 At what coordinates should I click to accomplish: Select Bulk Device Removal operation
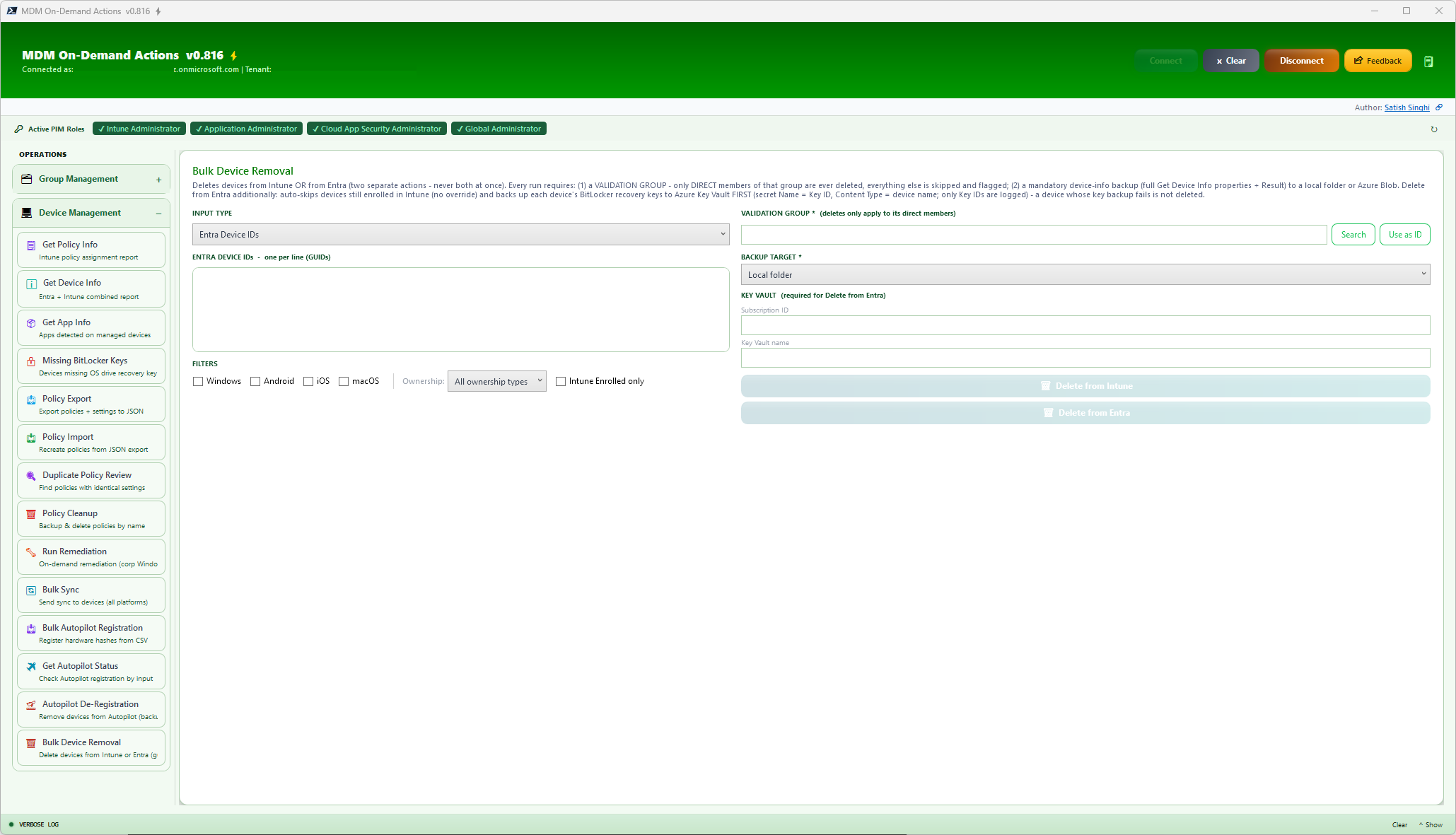pos(91,748)
